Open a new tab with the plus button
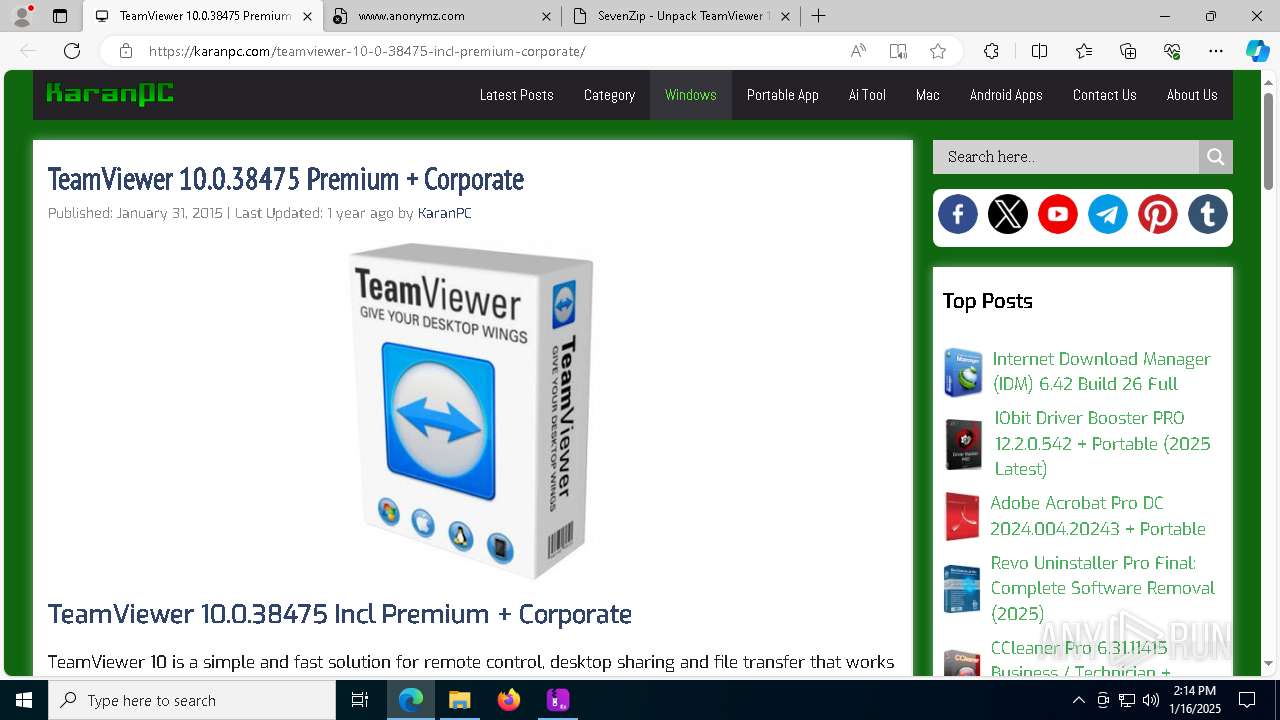Image resolution: width=1280 pixels, height=720 pixels. pyautogui.click(x=819, y=16)
